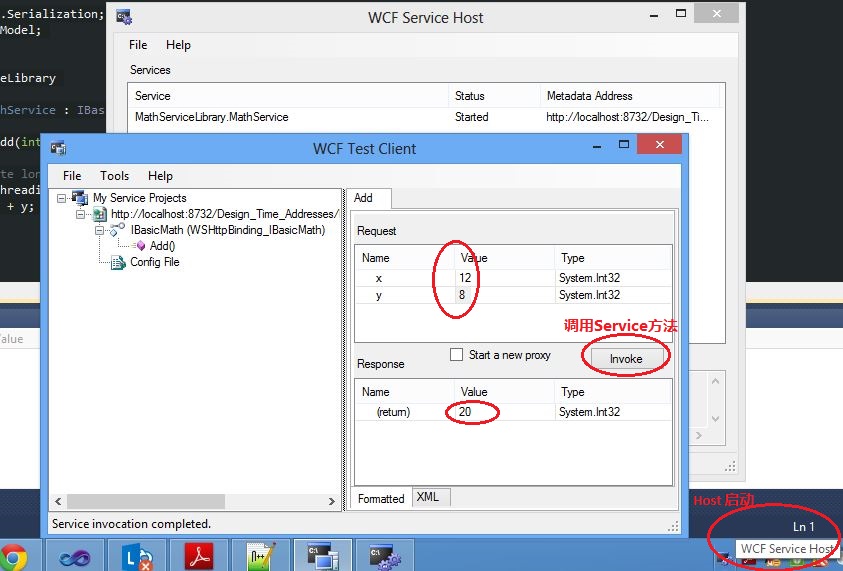The height and width of the screenshot is (571, 843).
Task: Open Adobe Reader from the taskbar
Action: (x=199, y=556)
